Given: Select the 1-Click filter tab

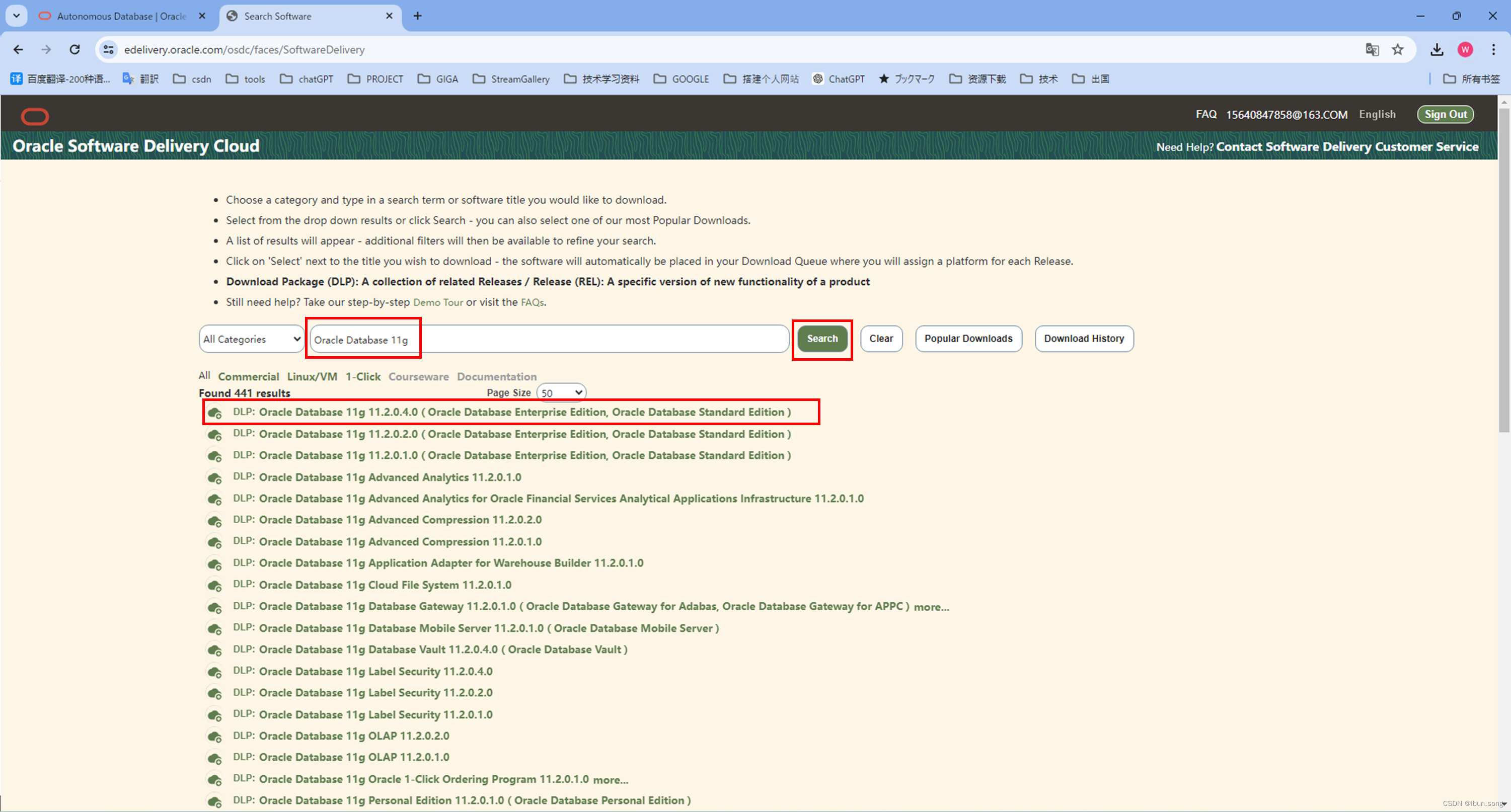Looking at the screenshot, I should (363, 376).
